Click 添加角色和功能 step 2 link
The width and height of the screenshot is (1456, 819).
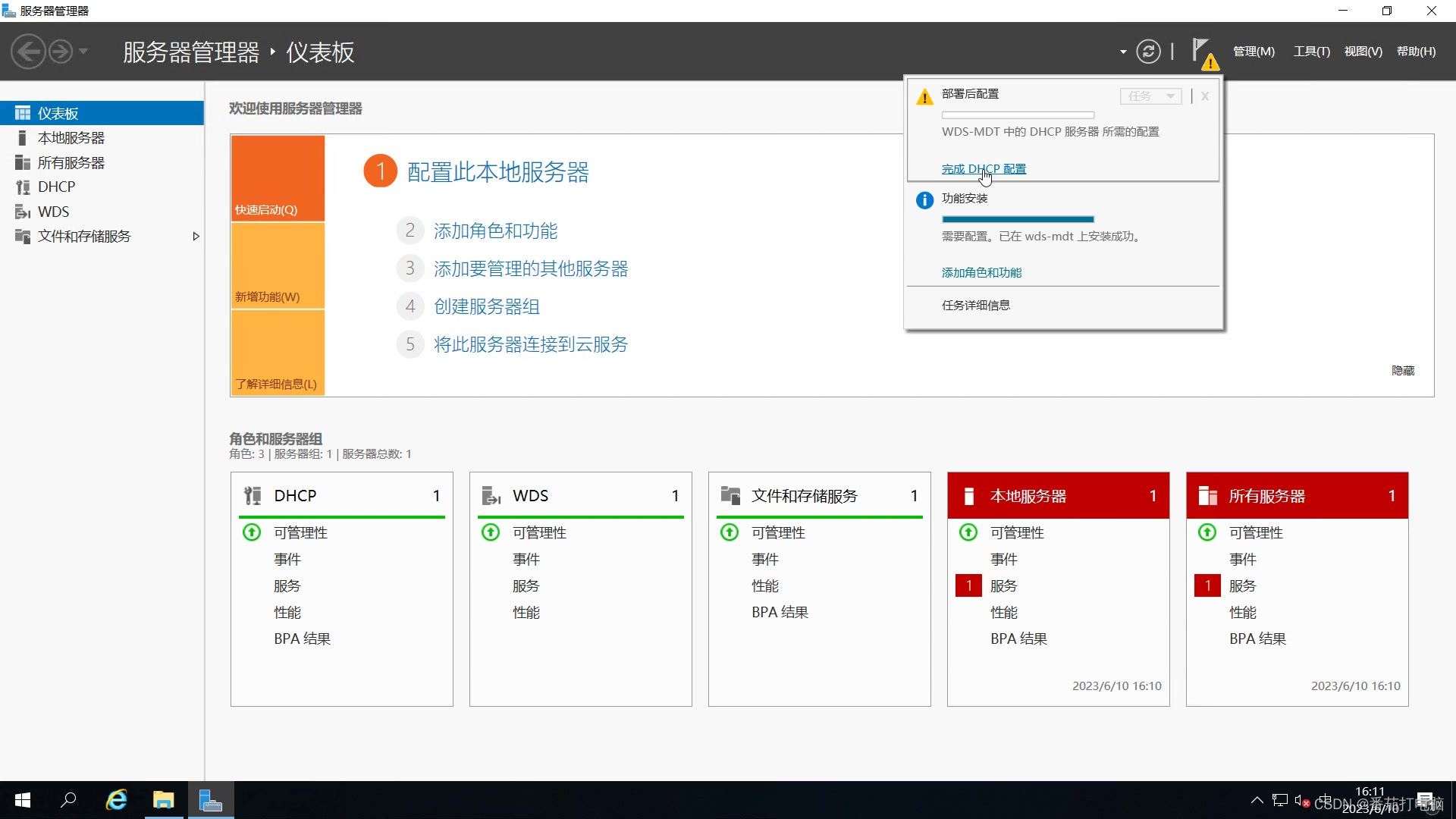(496, 231)
